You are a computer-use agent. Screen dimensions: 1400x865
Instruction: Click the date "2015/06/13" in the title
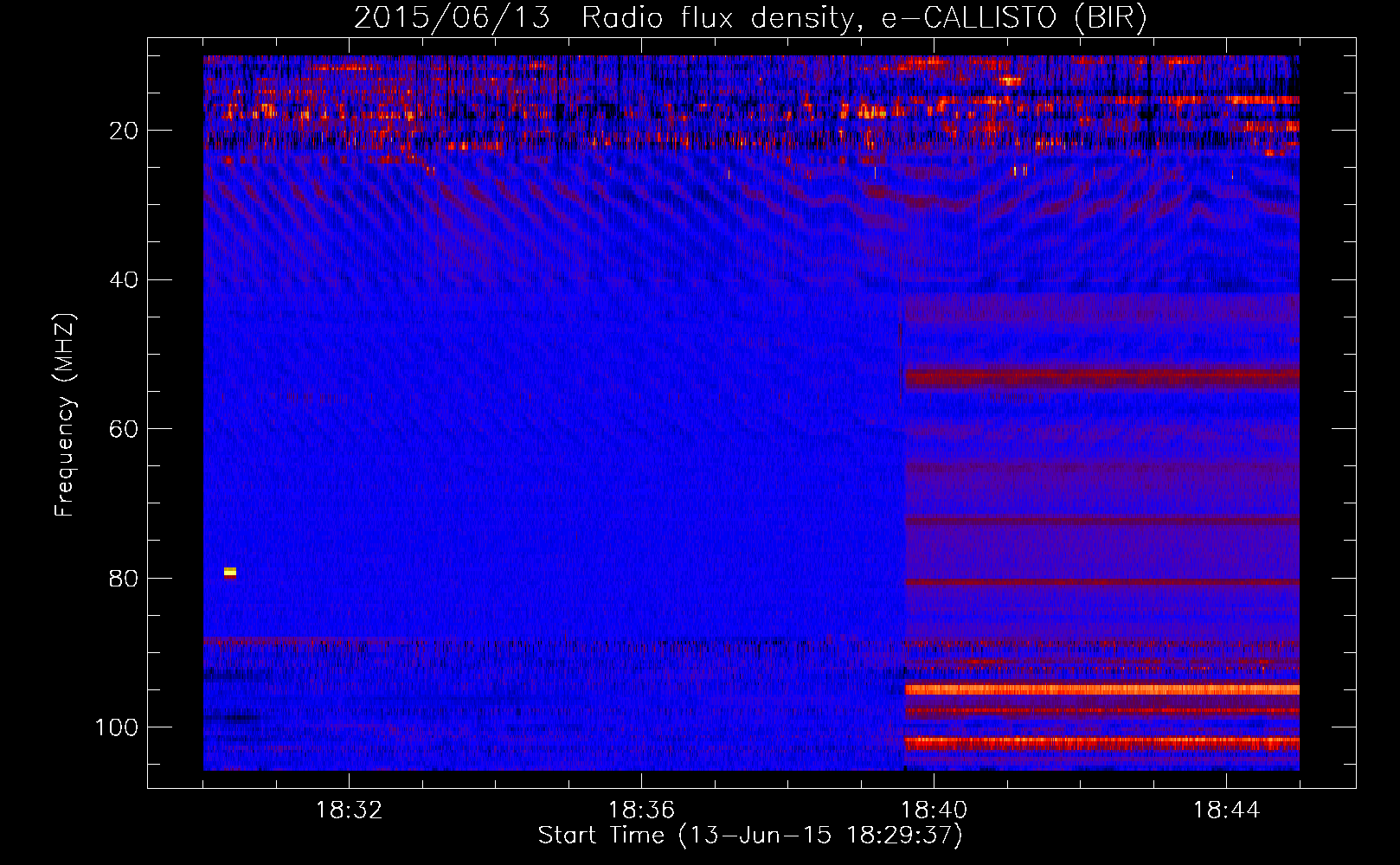(x=452, y=17)
